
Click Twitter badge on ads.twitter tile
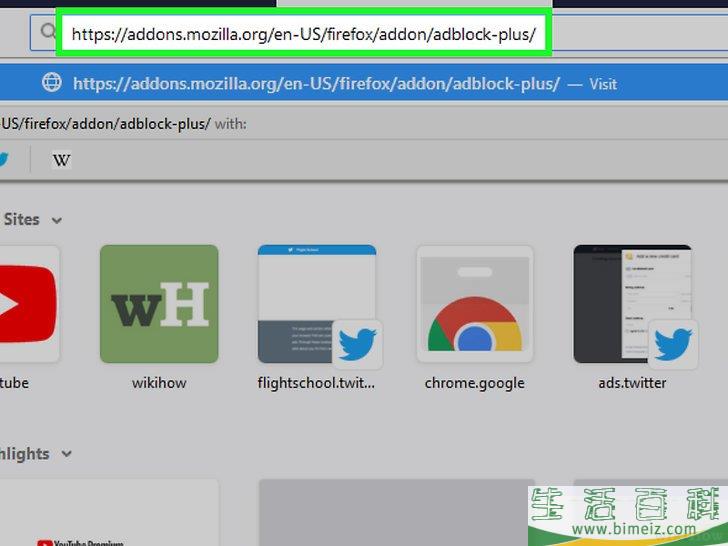[x=673, y=344]
